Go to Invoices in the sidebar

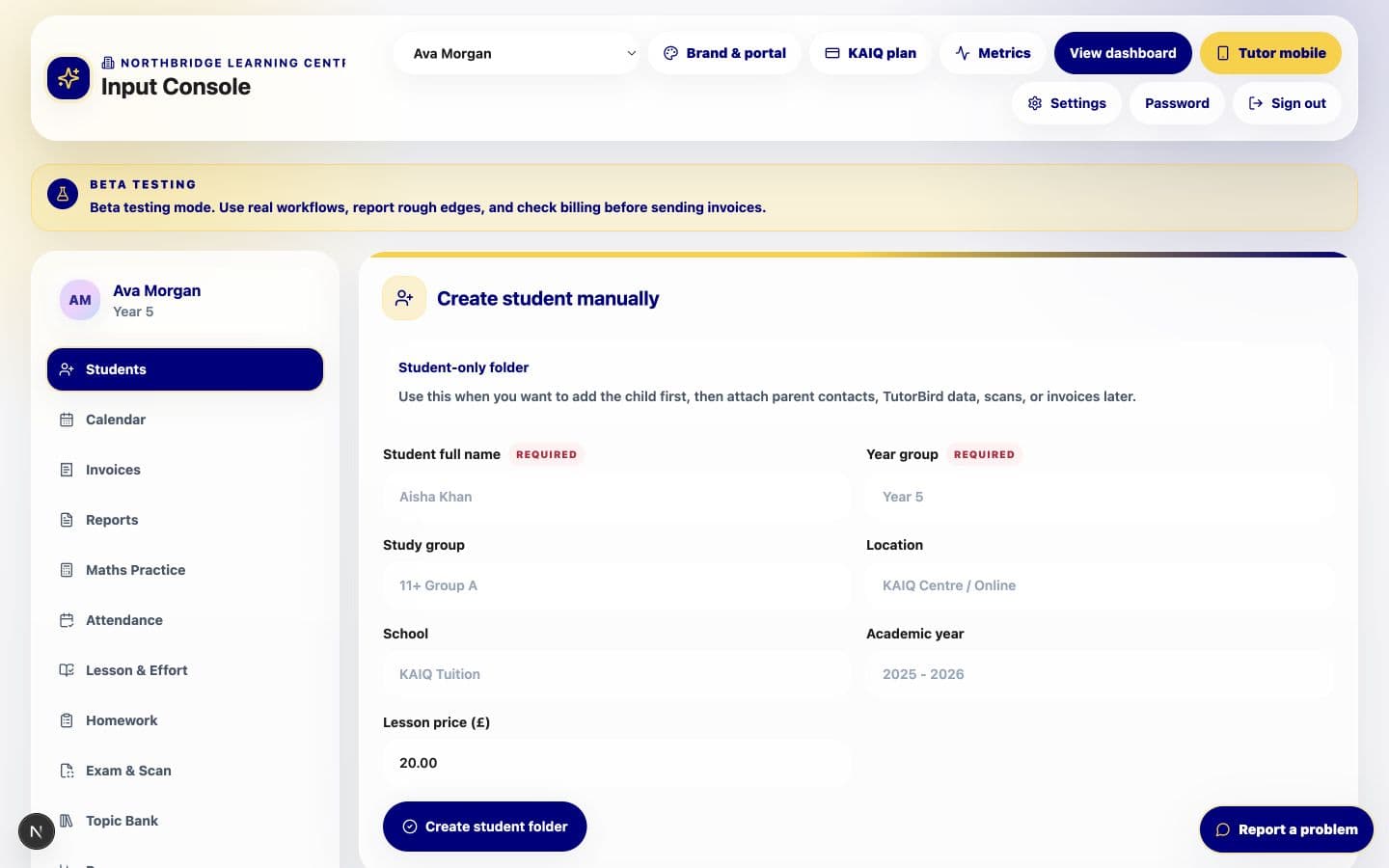click(185, 470)
